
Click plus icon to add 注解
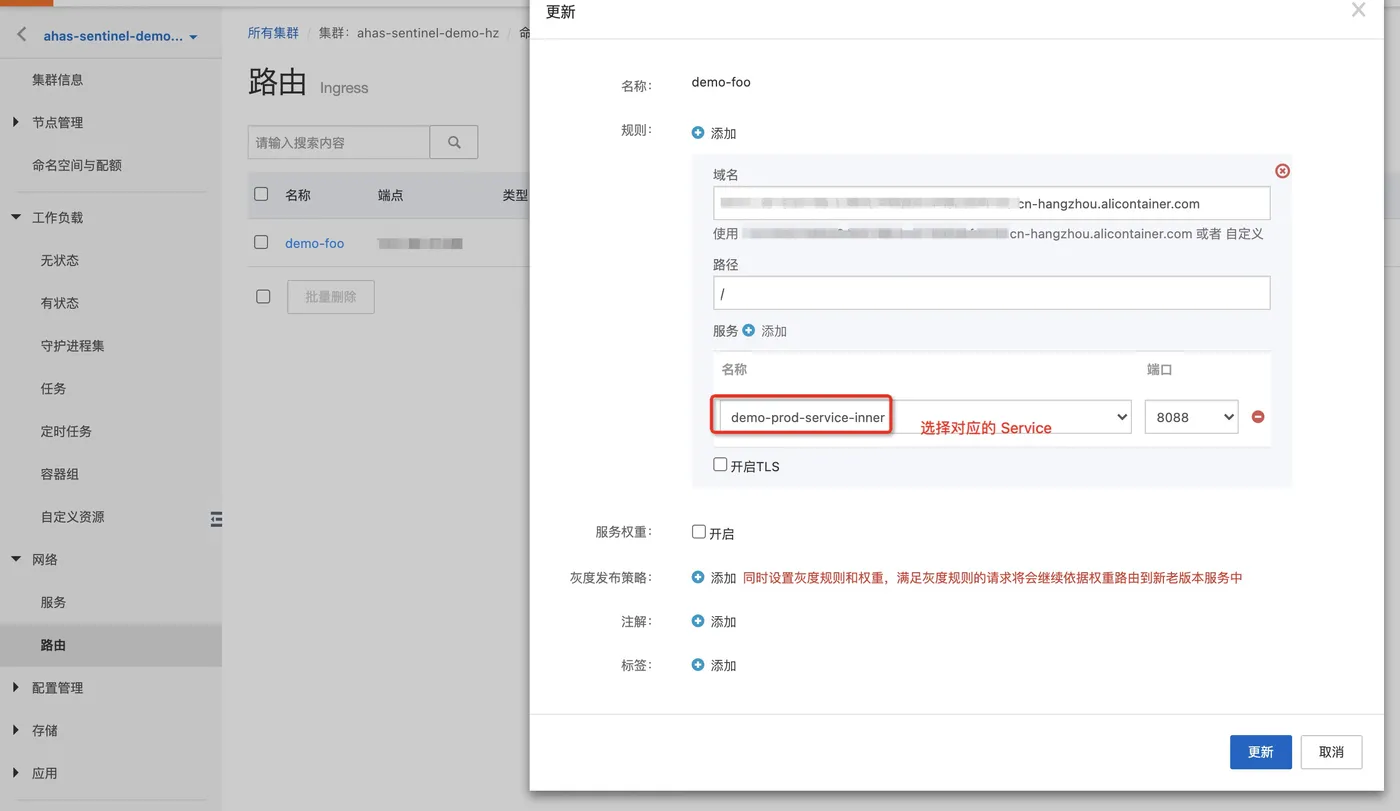coord(698,621)
